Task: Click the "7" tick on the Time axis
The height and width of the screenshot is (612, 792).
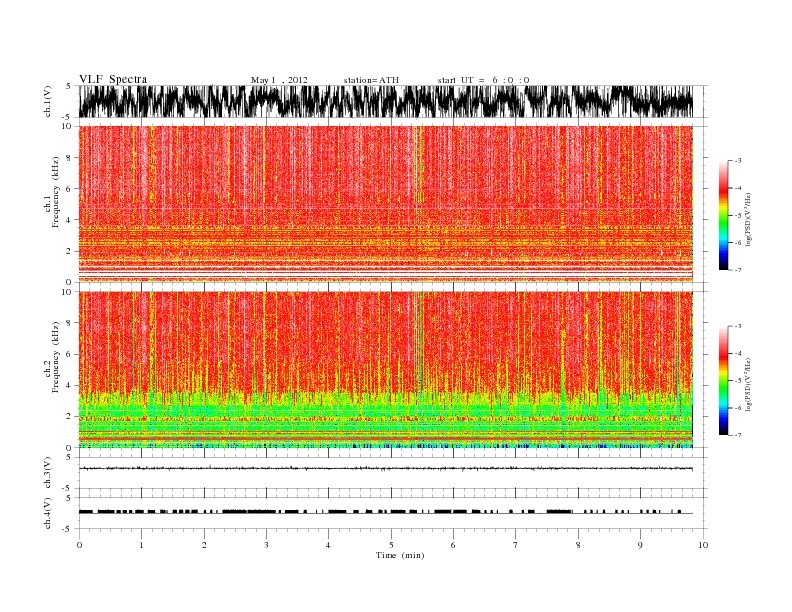Action: [x=516, y=545]
